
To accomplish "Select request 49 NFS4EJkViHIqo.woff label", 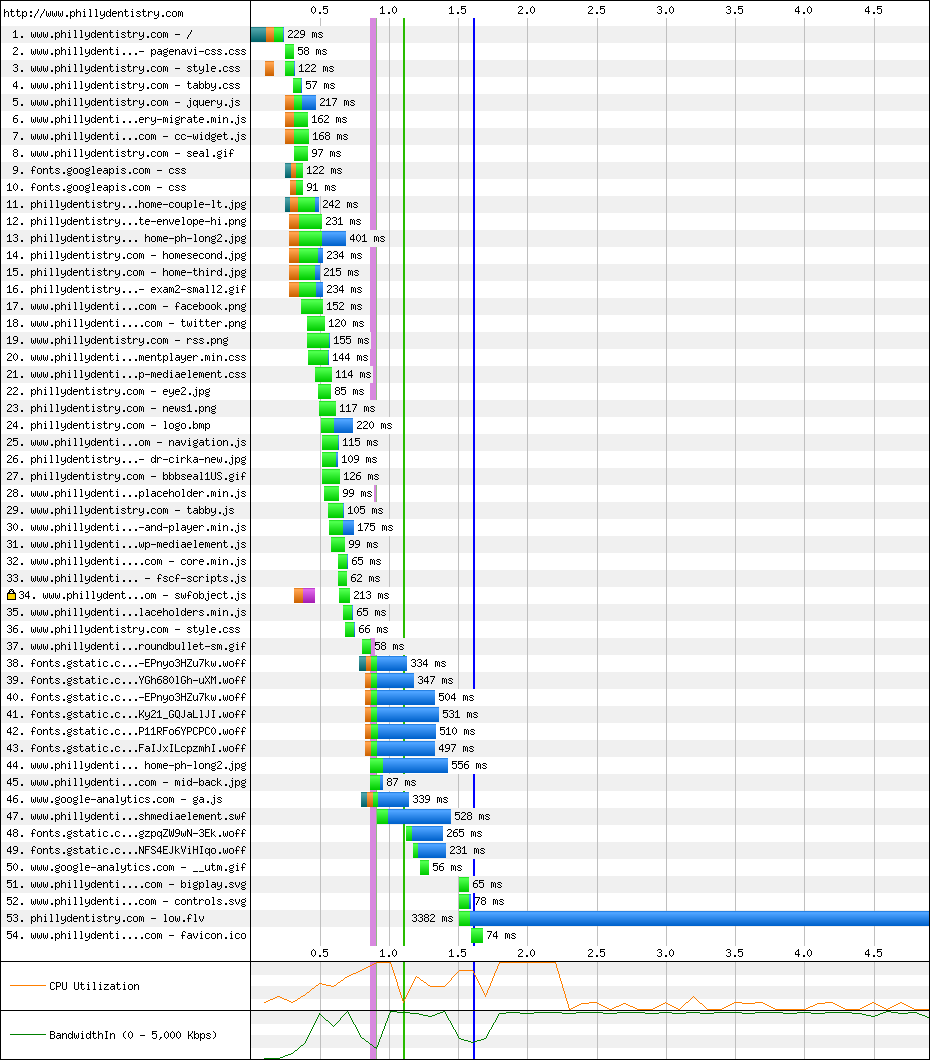I will coord(126,850).
